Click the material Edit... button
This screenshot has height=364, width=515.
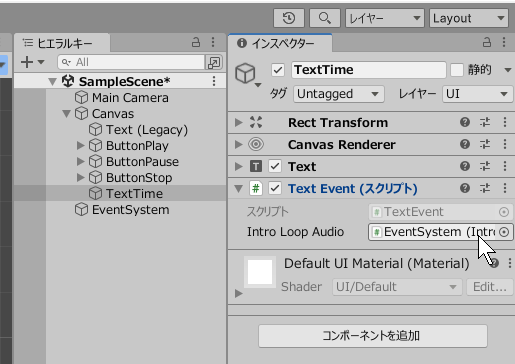(489, 287)
